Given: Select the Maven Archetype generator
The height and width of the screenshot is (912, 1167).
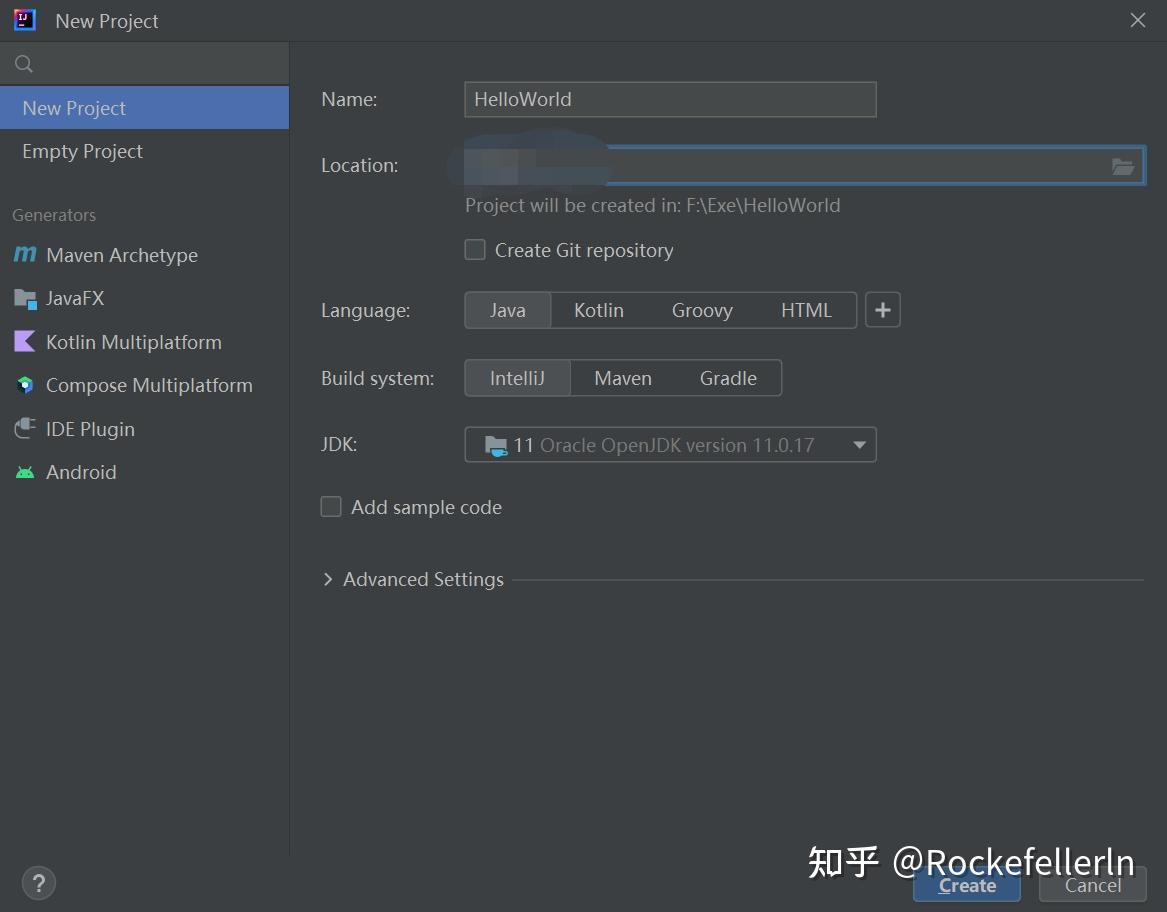Looking at the screenshot, I should click(120, 255).
